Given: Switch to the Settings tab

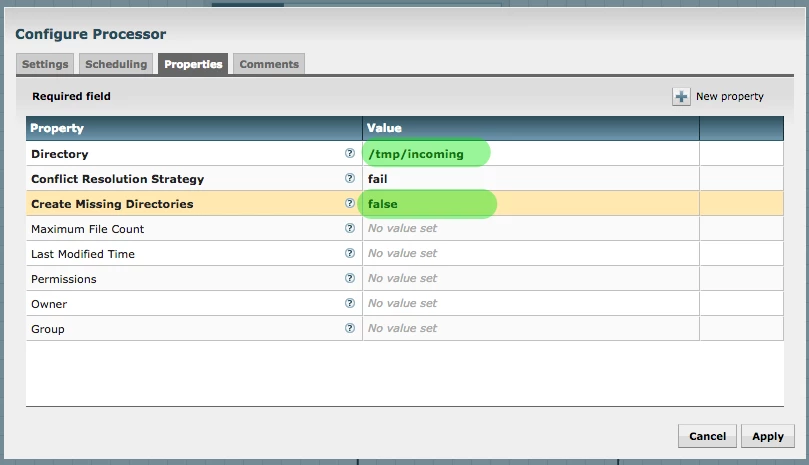Looking at the screenshot, I should [x=45, y=64].
